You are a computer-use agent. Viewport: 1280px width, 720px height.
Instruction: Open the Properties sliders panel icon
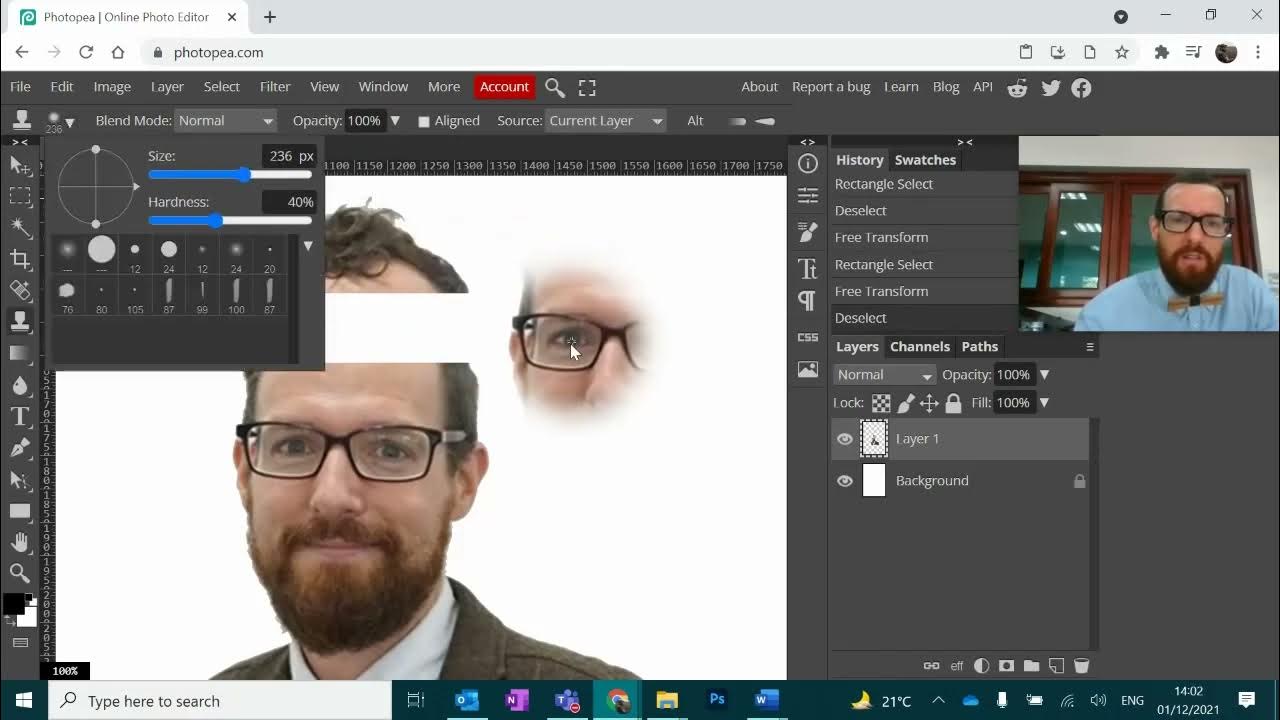pyautogui.click(x=808, y=196)
